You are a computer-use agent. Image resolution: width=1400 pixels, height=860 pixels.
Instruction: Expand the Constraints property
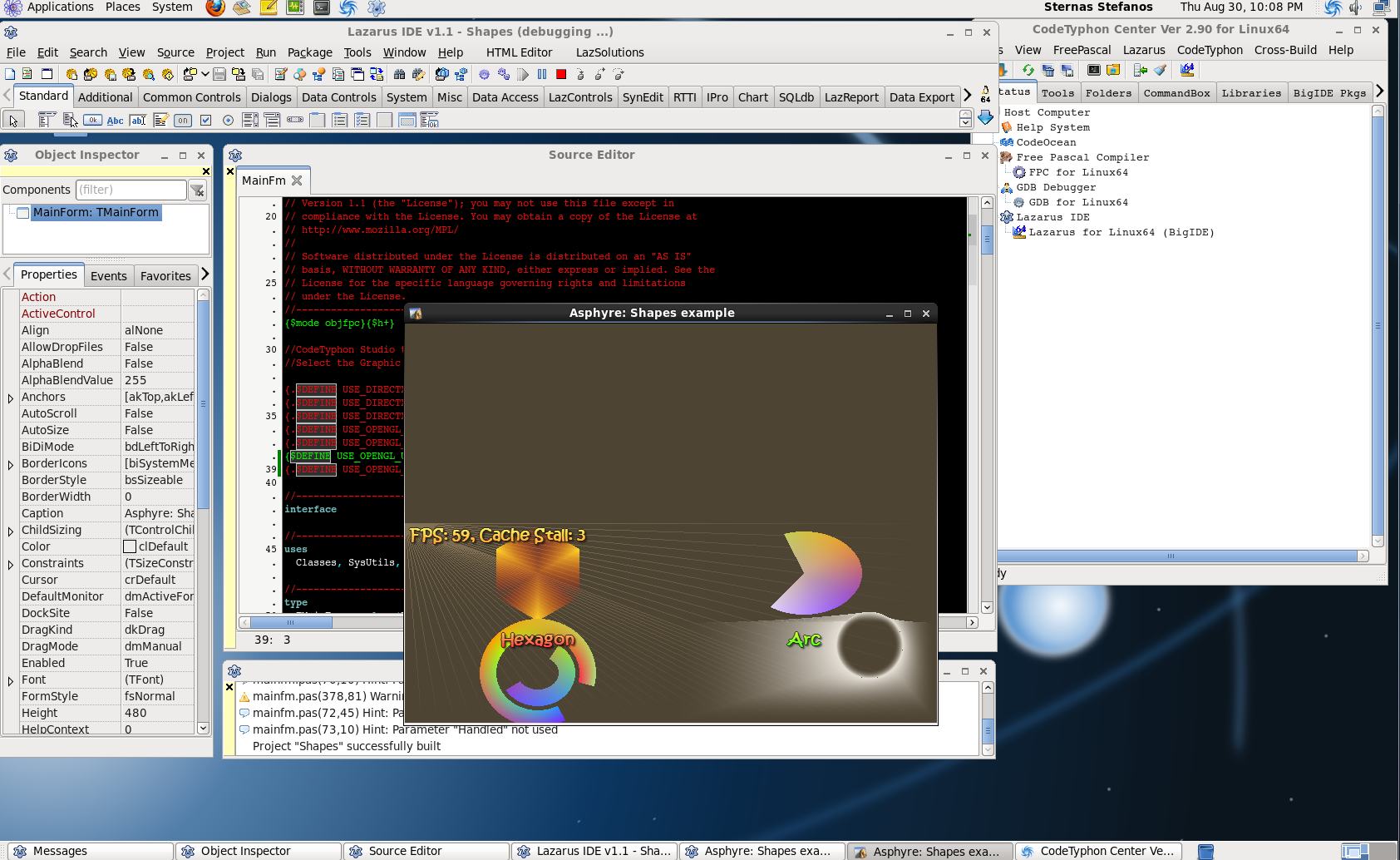coord(10,565)
